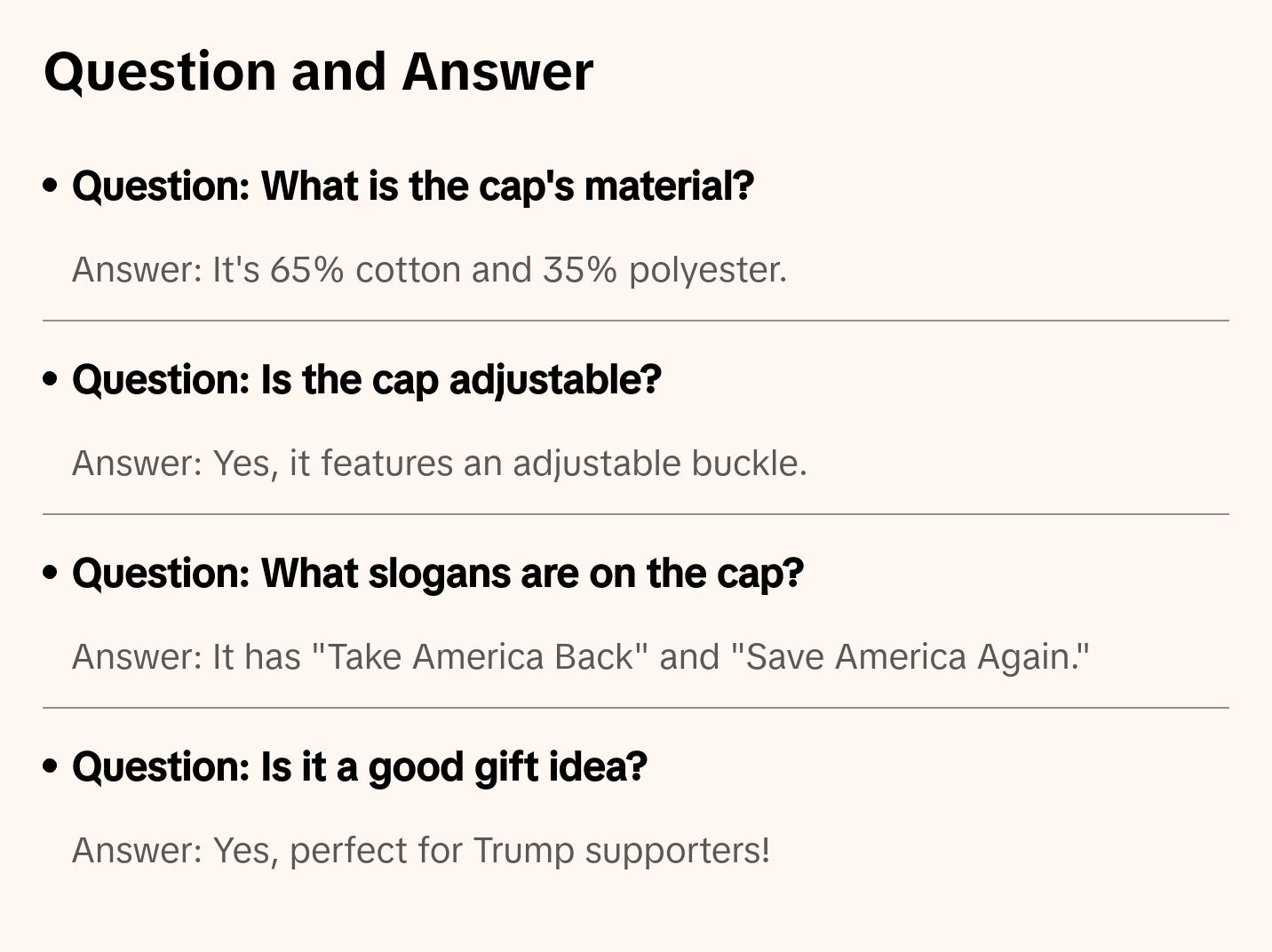
Task: Click the bullet beside the slogans question
Action: [51, 573]
